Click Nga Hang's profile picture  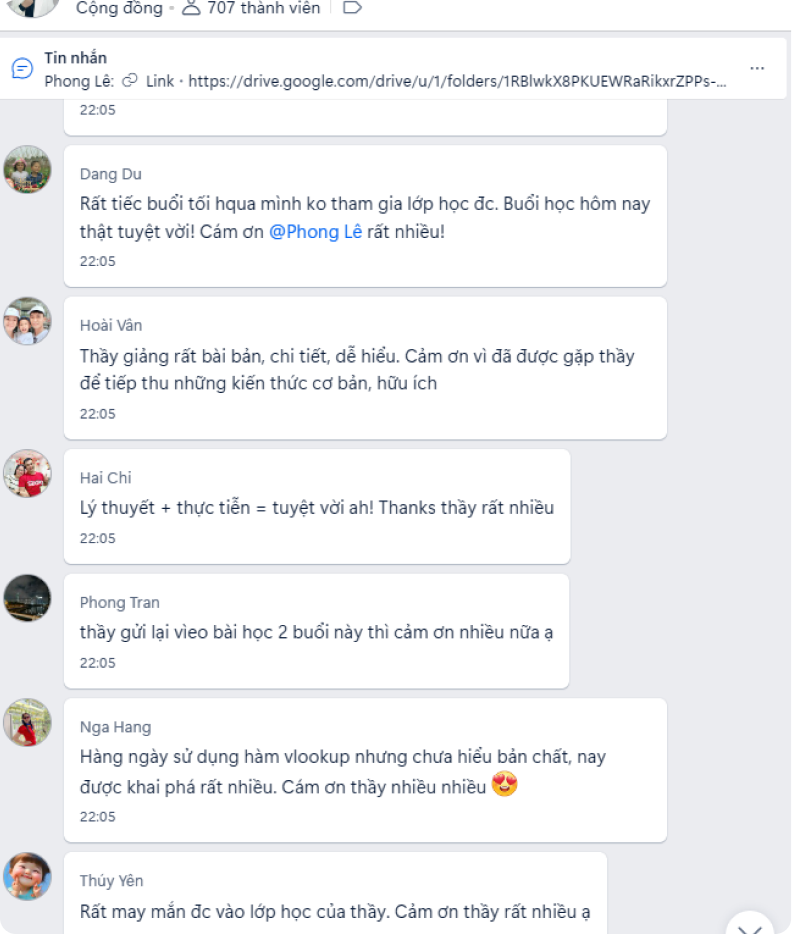[x=27, y=723]
